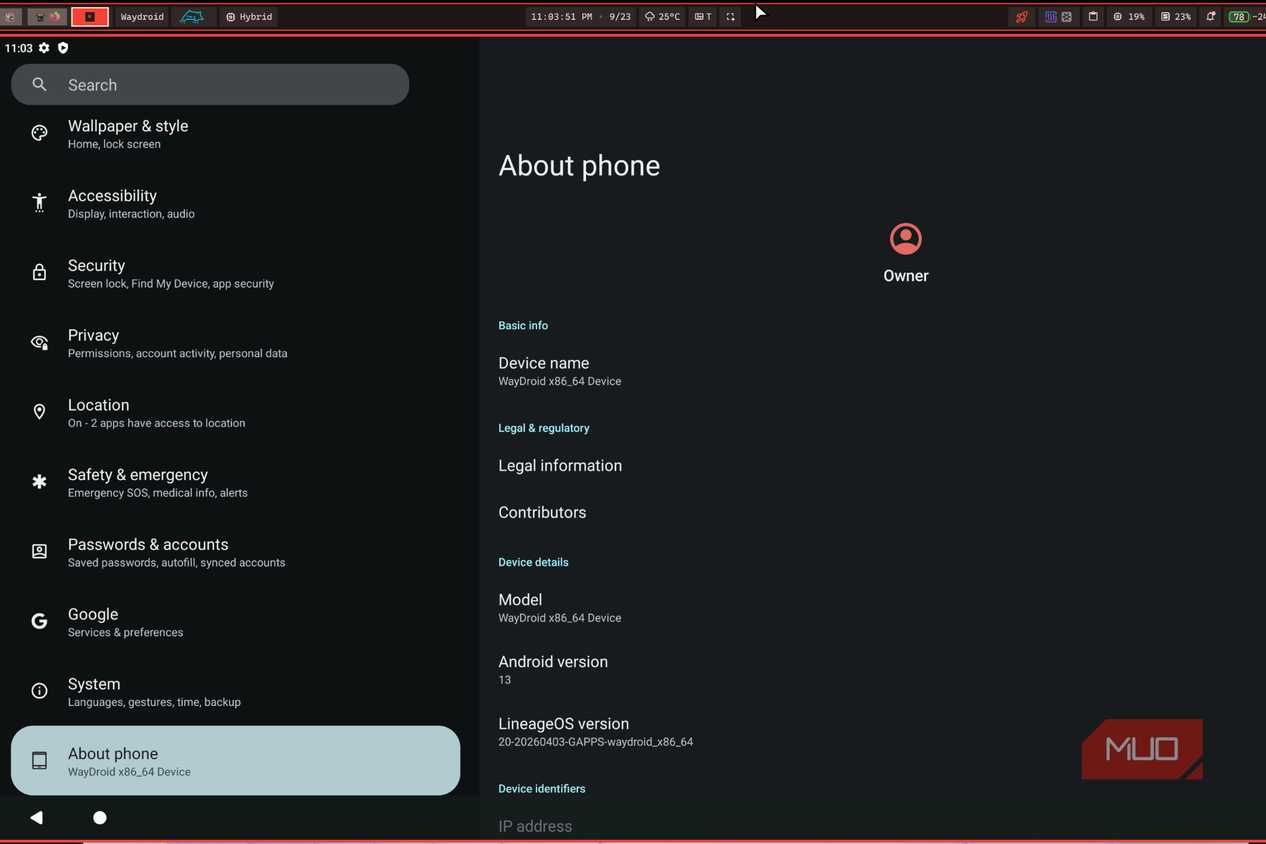
Task: Click the magnifier icon in Search bar
Action: pos(39,85)
